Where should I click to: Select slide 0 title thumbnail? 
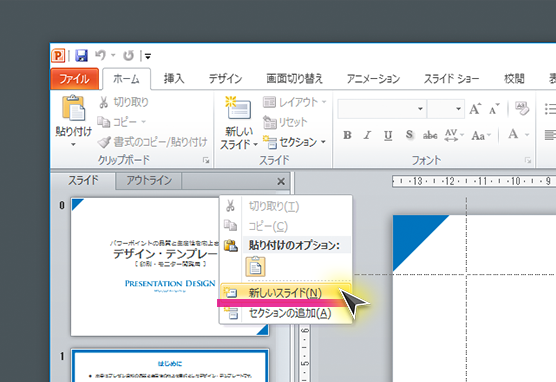coord(169,267)
